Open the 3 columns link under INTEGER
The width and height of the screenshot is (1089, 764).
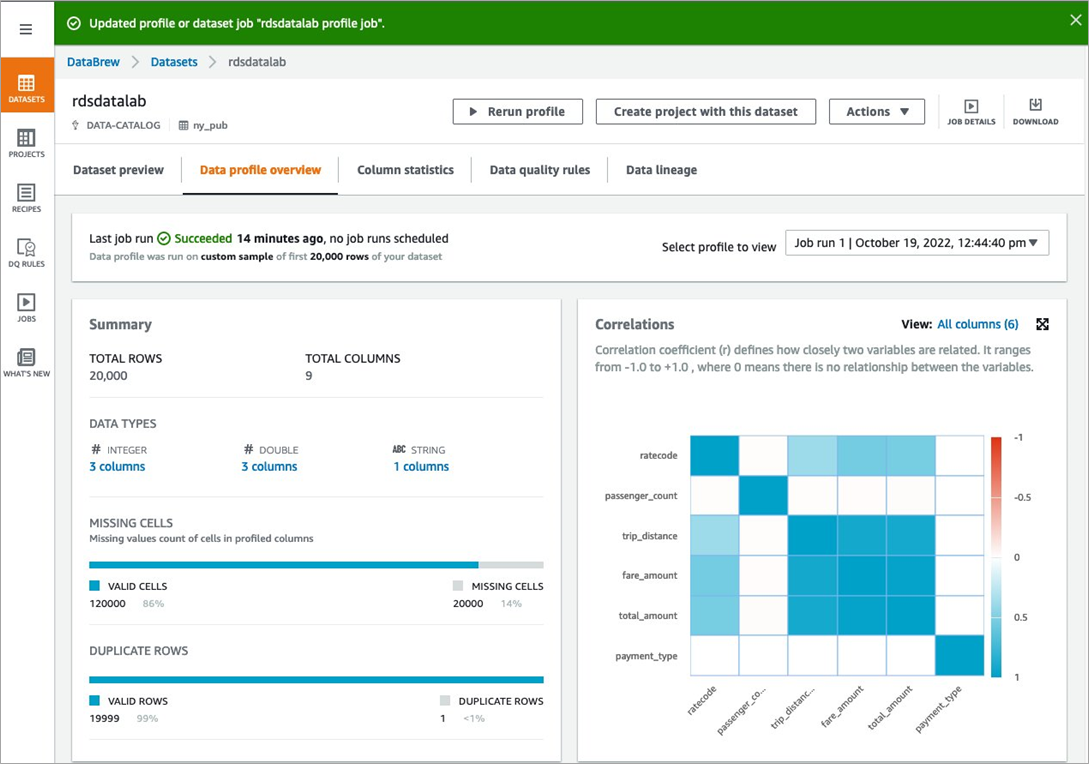(x=117, y=467)
